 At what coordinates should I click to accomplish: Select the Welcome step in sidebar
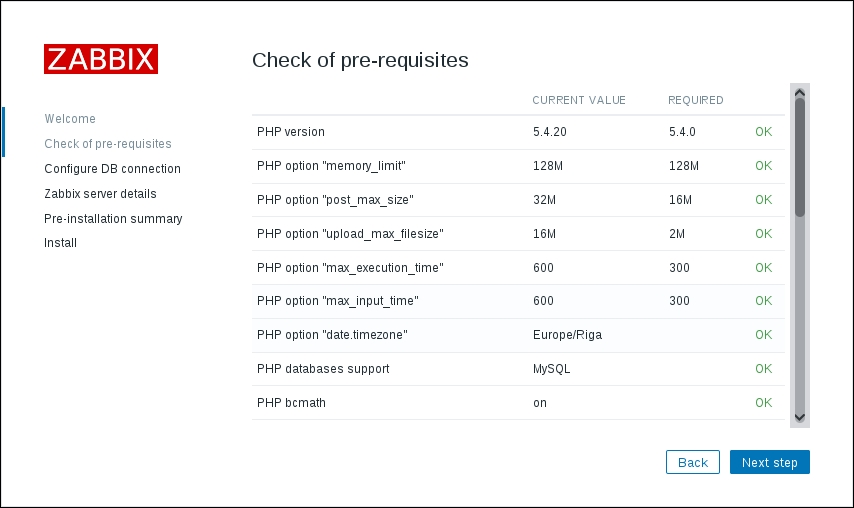70,119
